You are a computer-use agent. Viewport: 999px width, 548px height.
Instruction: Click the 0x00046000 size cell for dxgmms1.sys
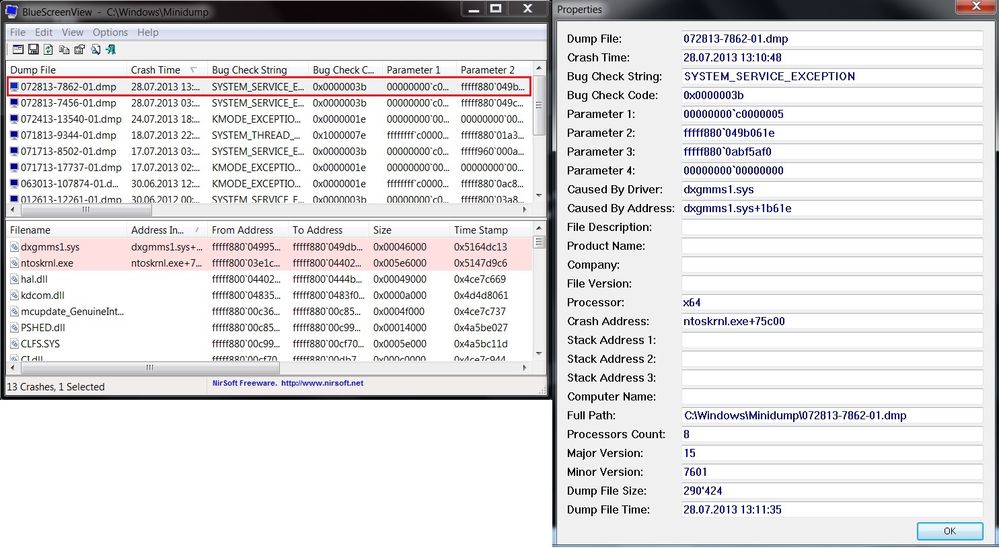point(399,247)
